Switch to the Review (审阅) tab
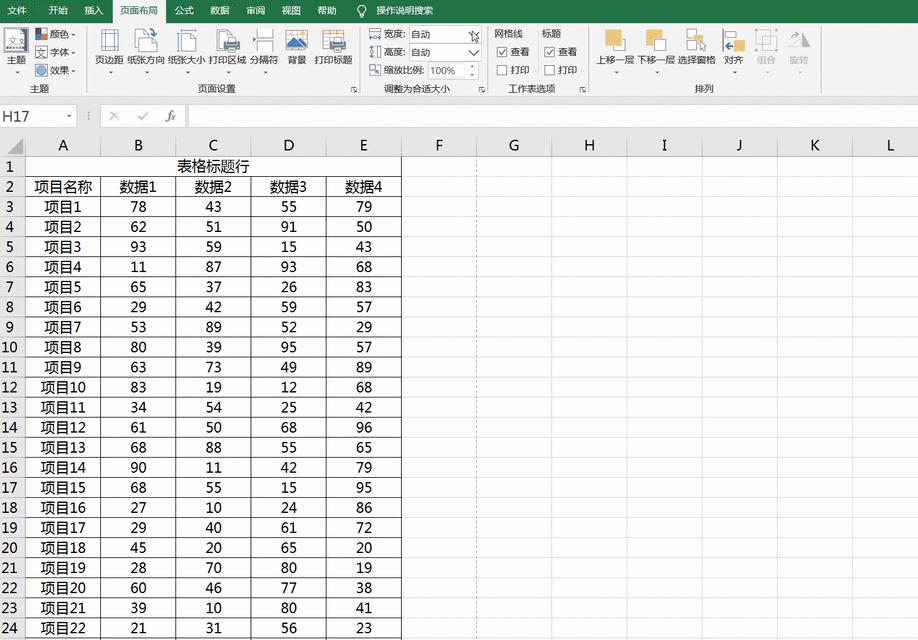Image resolution: width=918 pixels, height=640 pixels. (255, 11)
